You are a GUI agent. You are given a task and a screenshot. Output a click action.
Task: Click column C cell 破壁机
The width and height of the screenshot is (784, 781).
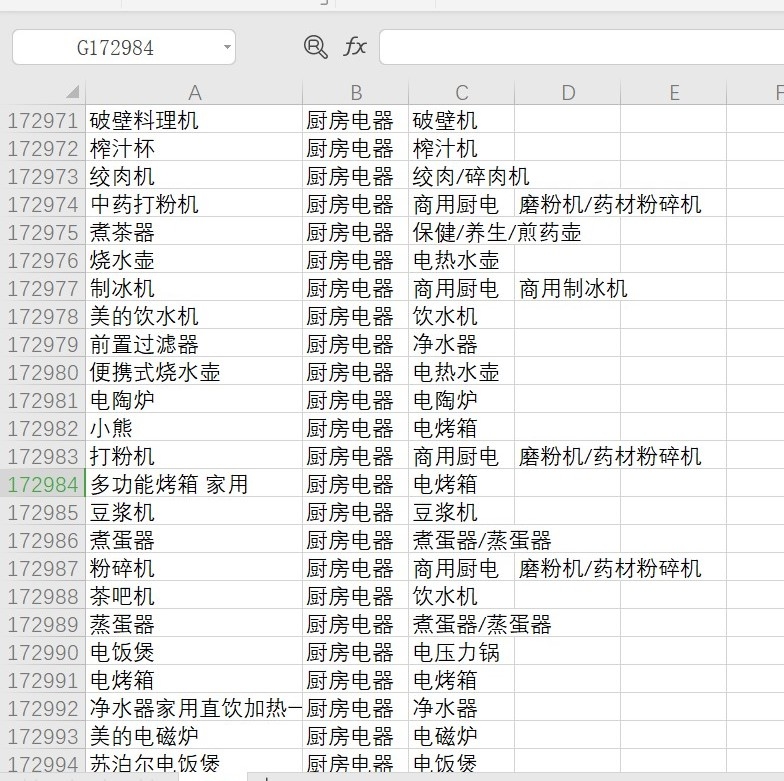coord(462,120)
